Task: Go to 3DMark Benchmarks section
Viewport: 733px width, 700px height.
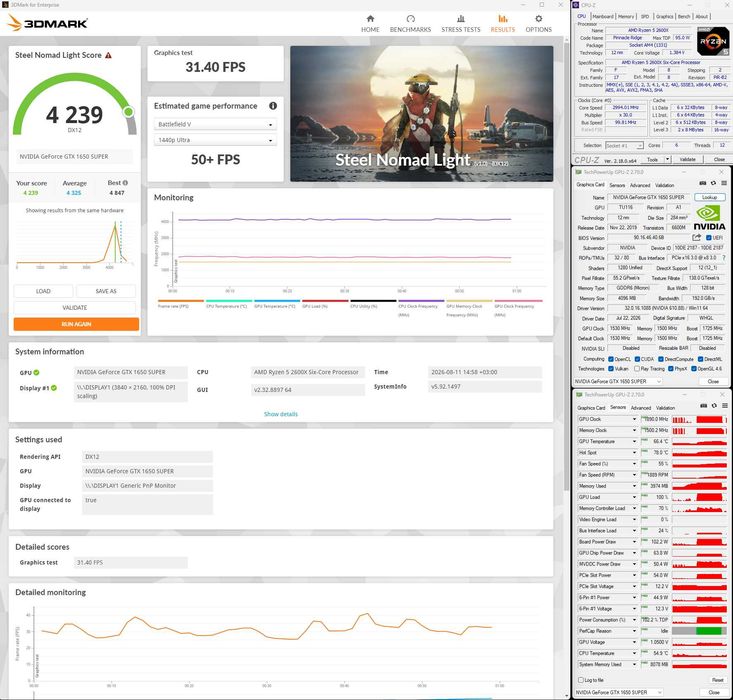Action: [x=410, y=23]
